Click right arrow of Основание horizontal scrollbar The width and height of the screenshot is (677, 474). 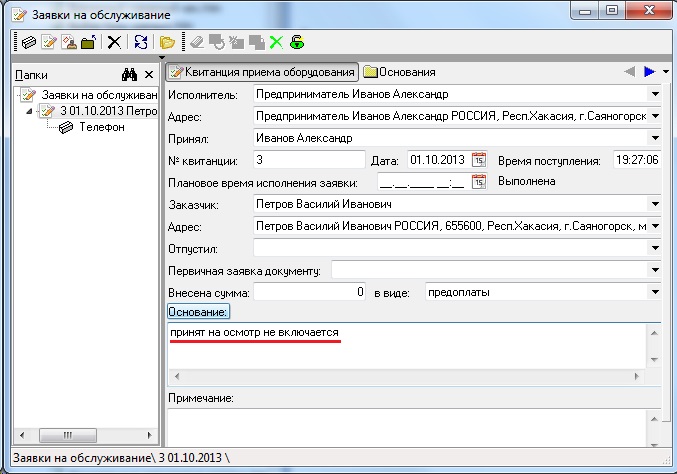(636, 376)
